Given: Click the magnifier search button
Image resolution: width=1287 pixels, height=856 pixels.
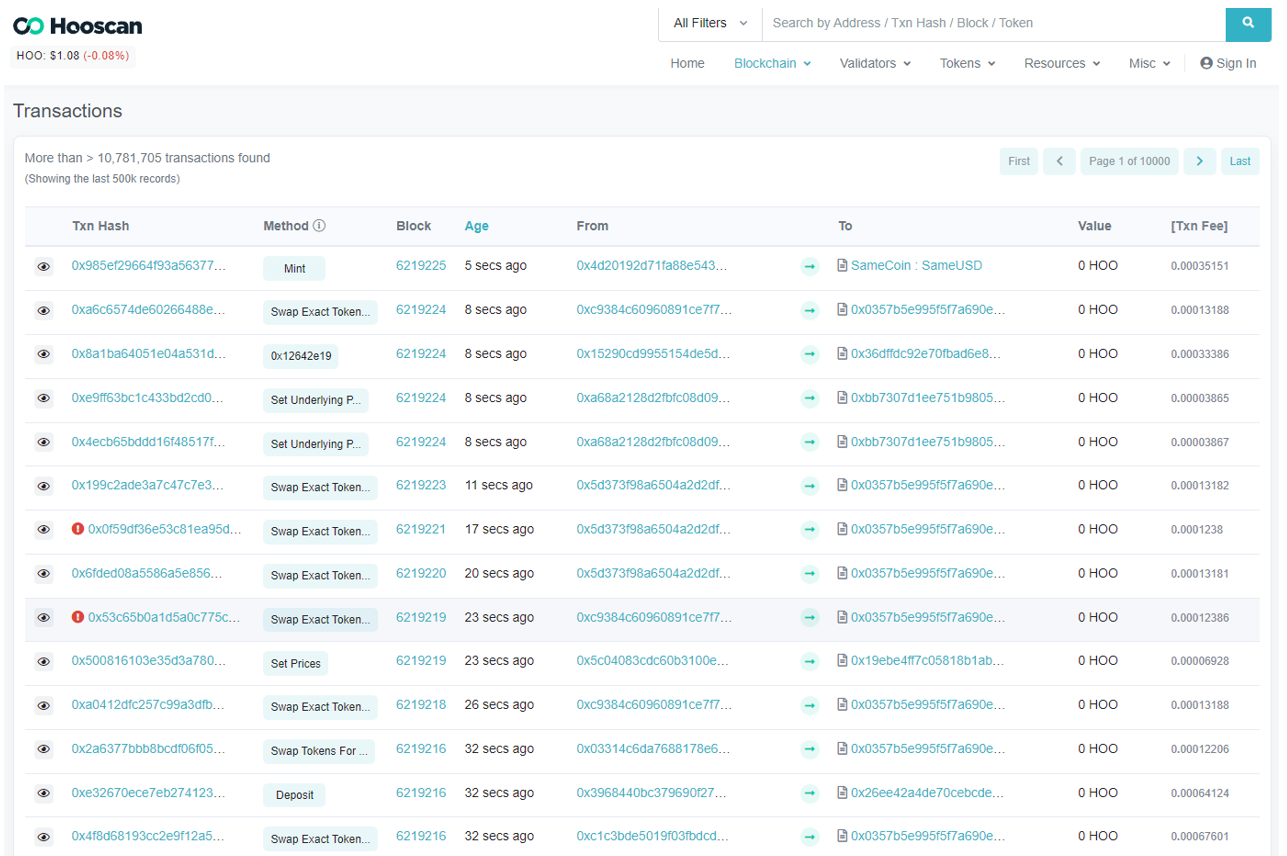Looking at the screenshot, I should (1248, 23).
